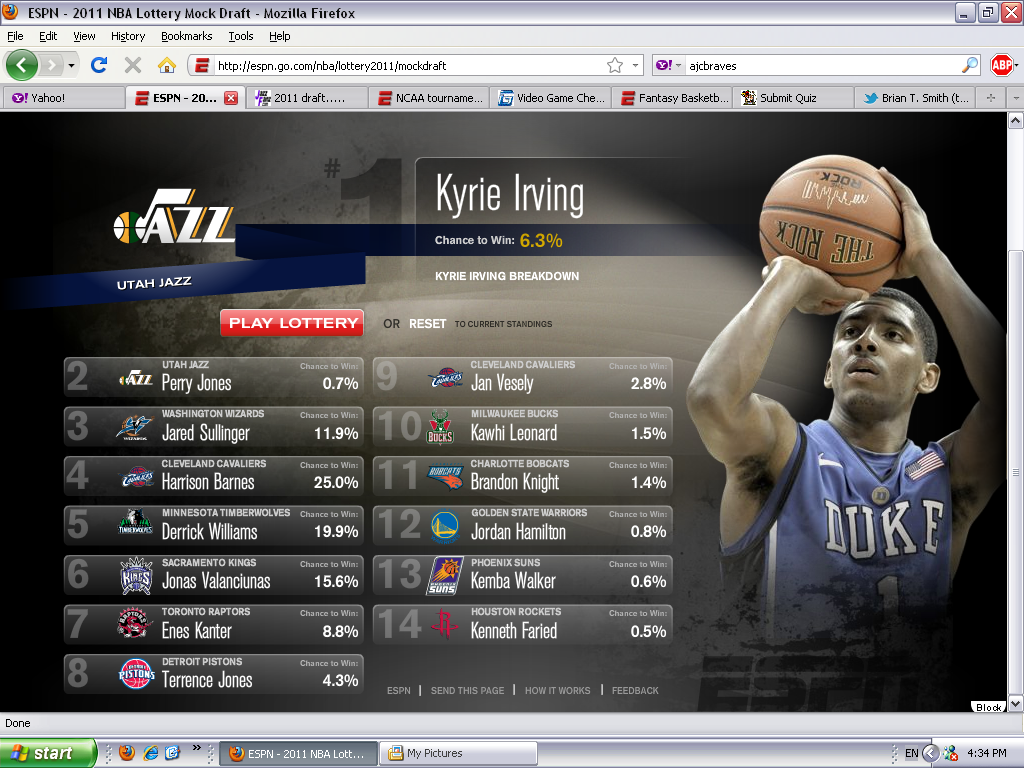Bookmark this page with star icon
Viewport: 1024px width, 768px height.
(615, 65)
